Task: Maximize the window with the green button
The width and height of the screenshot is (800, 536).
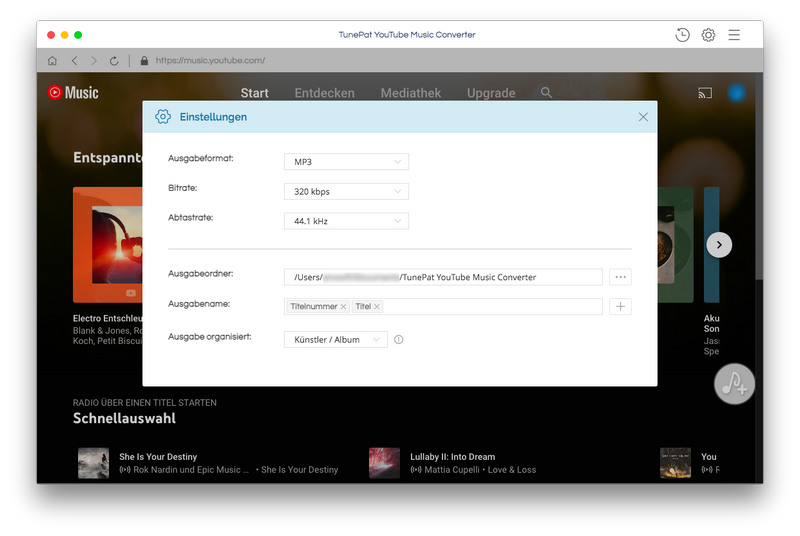Action: [78, 35]
